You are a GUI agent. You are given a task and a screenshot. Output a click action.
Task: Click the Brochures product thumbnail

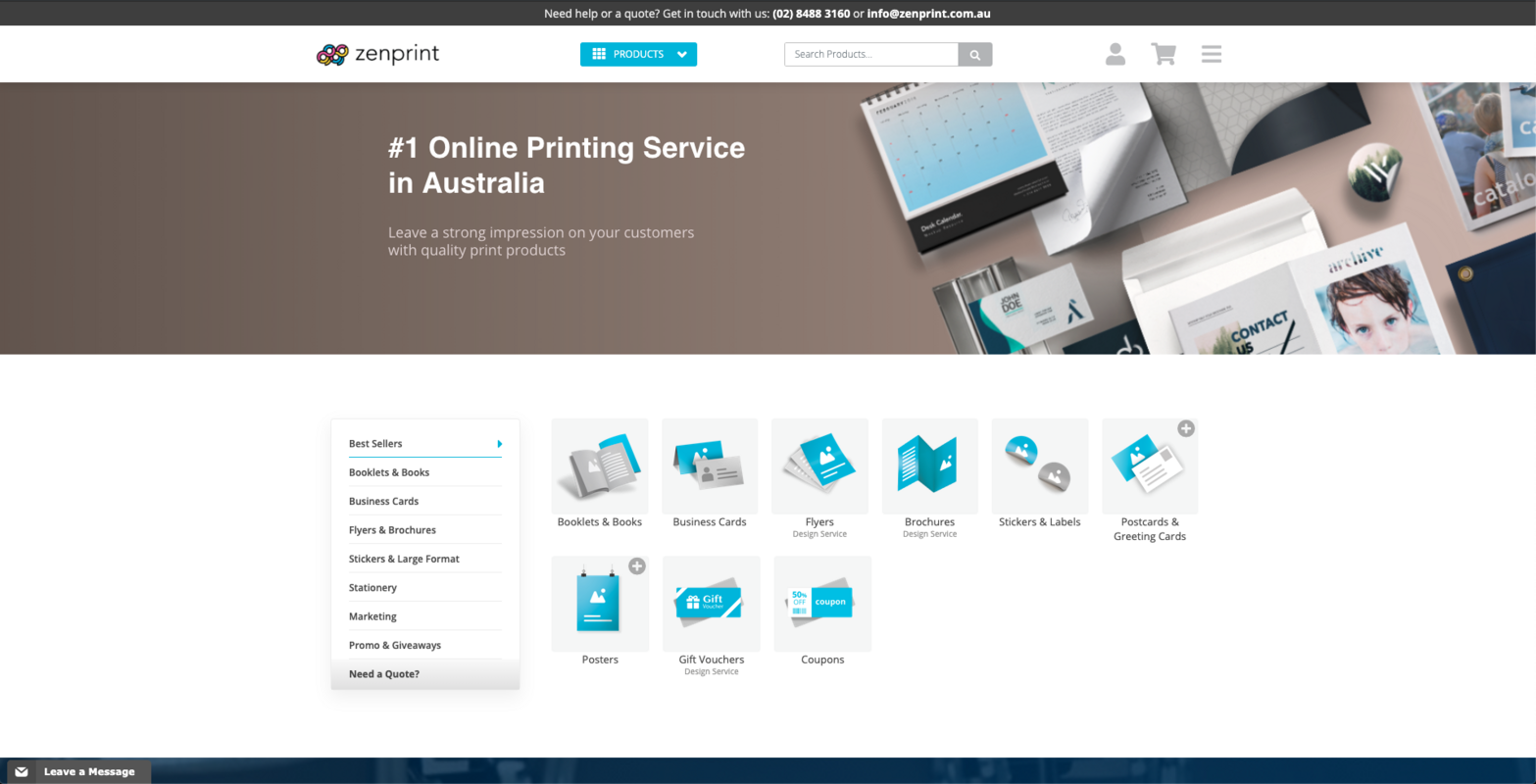pyautogui.click(x=928, y=465)
